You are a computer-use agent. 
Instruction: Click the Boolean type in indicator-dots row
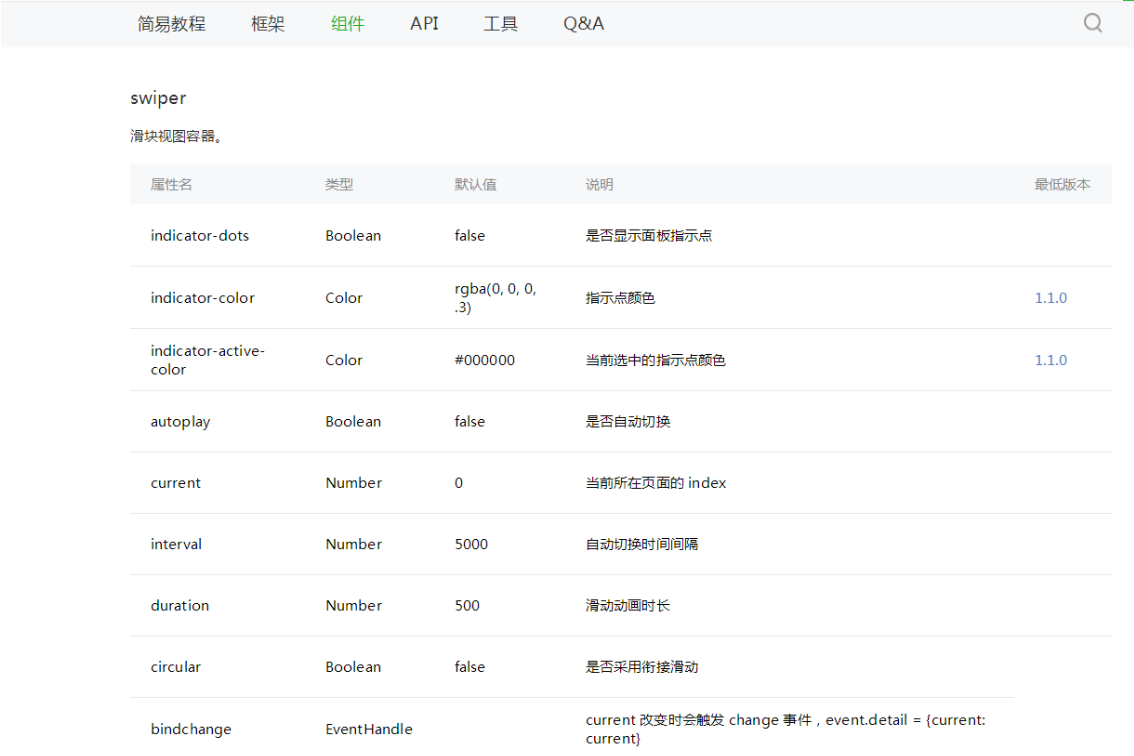point(353,236)
